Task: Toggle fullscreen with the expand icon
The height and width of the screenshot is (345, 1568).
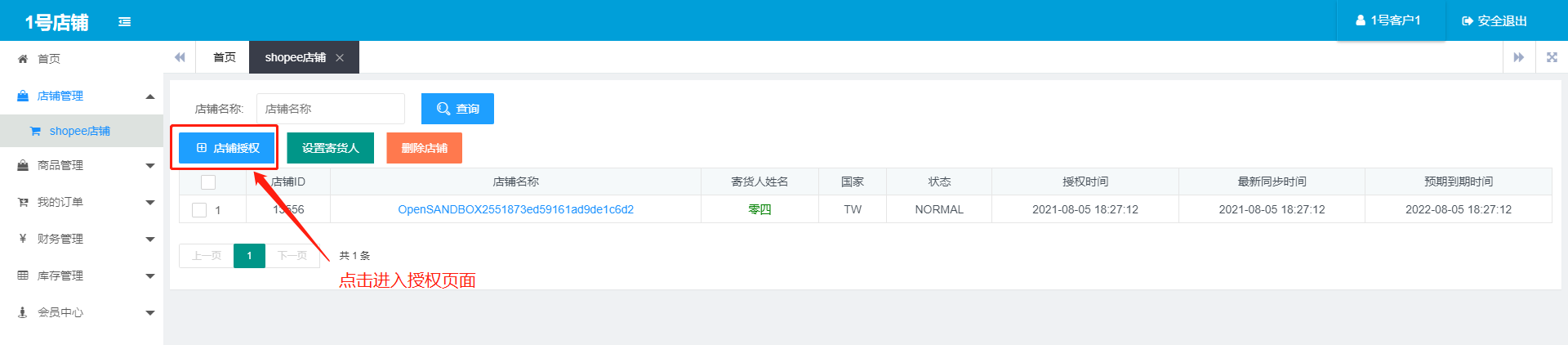Action: coord(1552,57)
